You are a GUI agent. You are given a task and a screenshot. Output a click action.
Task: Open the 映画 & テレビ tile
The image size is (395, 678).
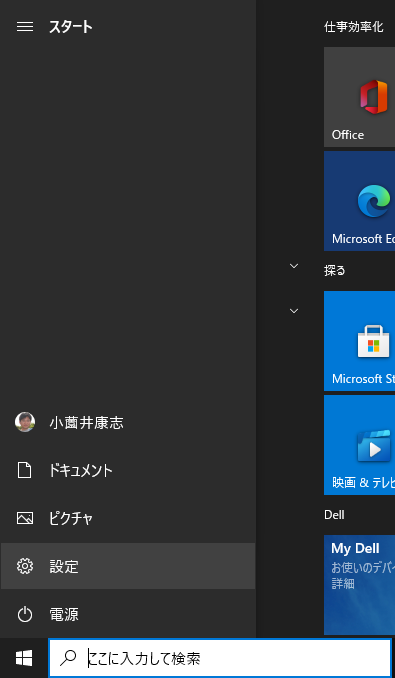360,445
